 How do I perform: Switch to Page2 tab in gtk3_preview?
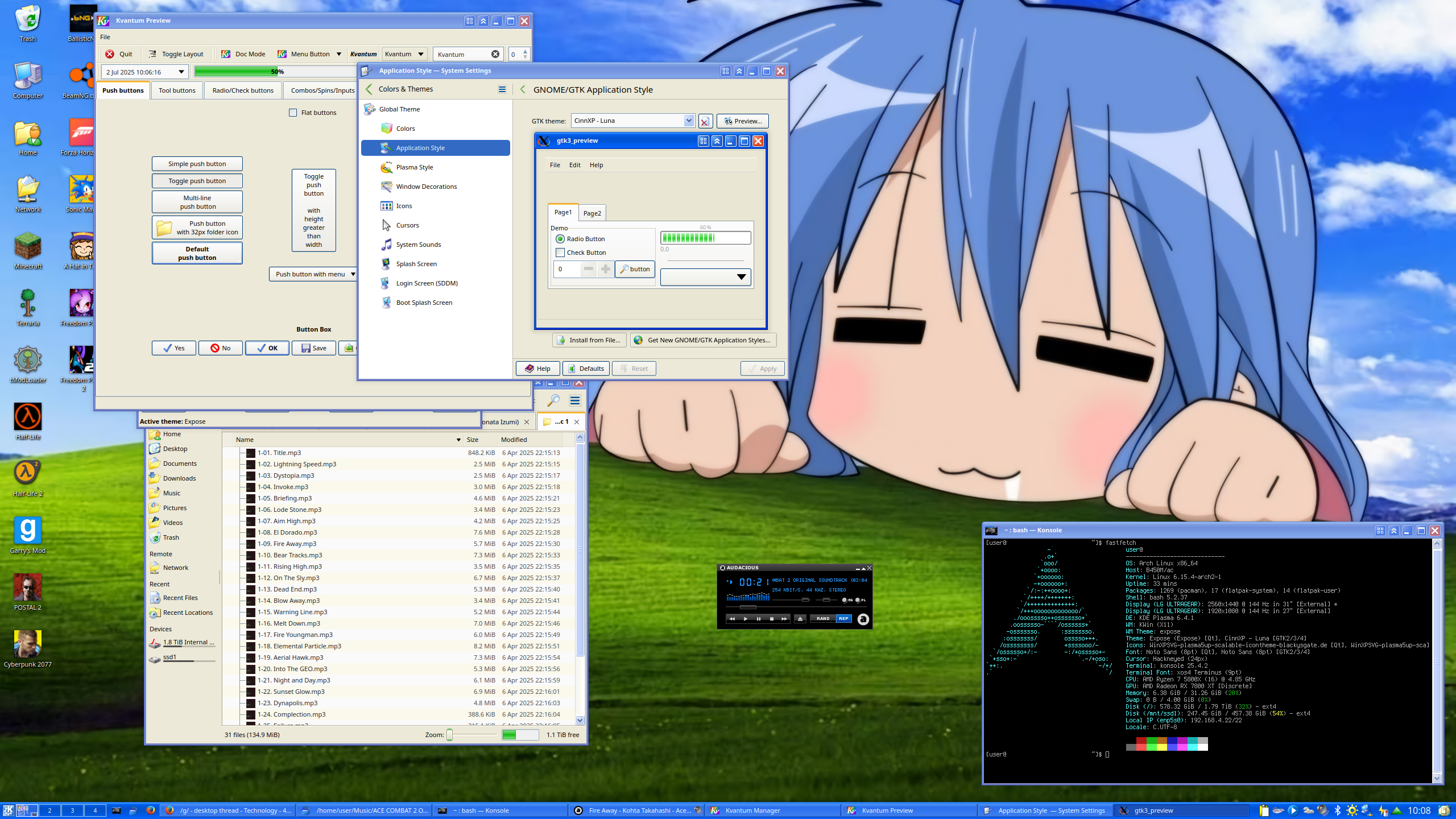(x=592, y=213)
